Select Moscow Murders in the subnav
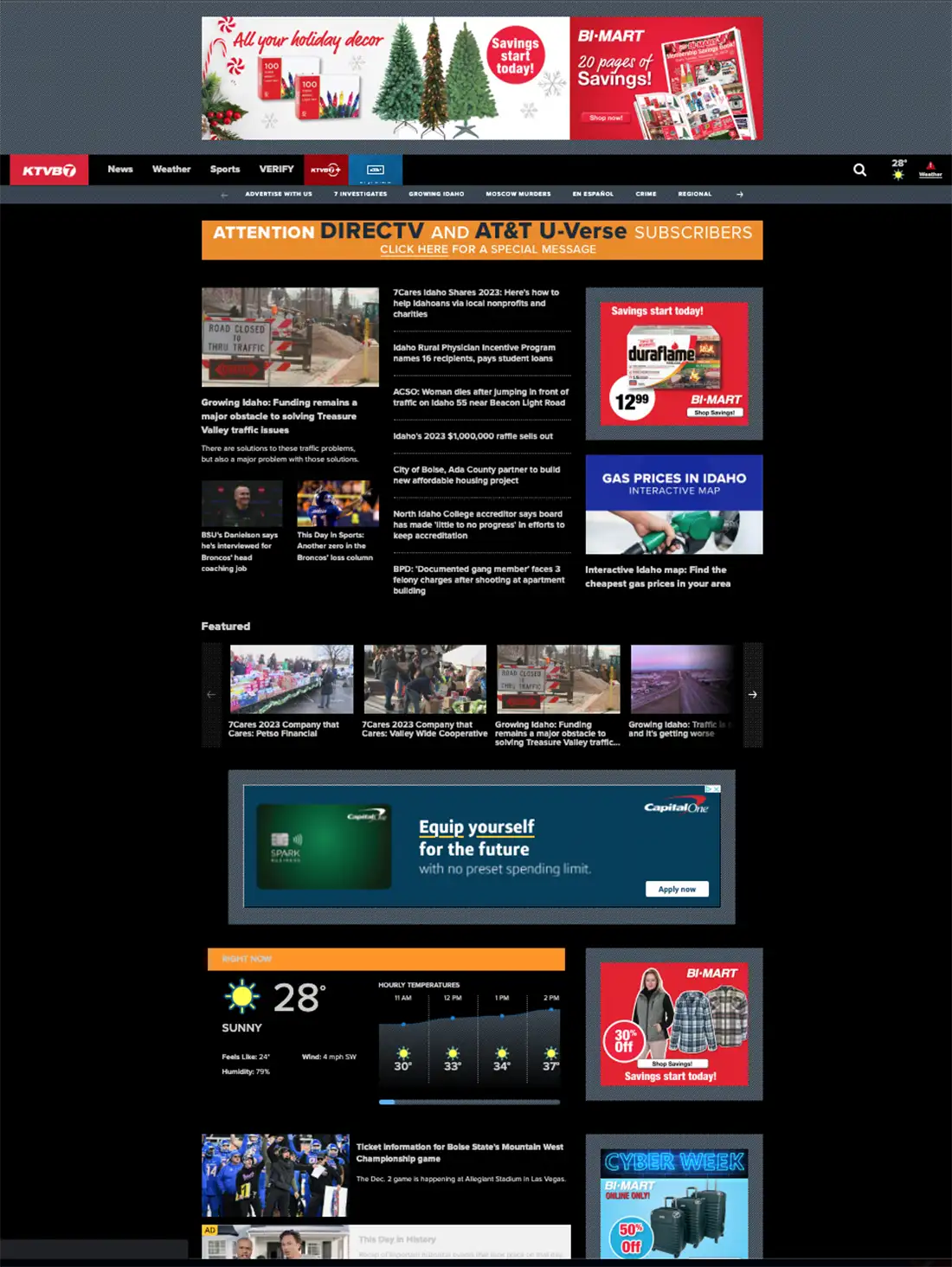Image resolution: width=952 pixels, height=1267 pixels. point(518,194)
